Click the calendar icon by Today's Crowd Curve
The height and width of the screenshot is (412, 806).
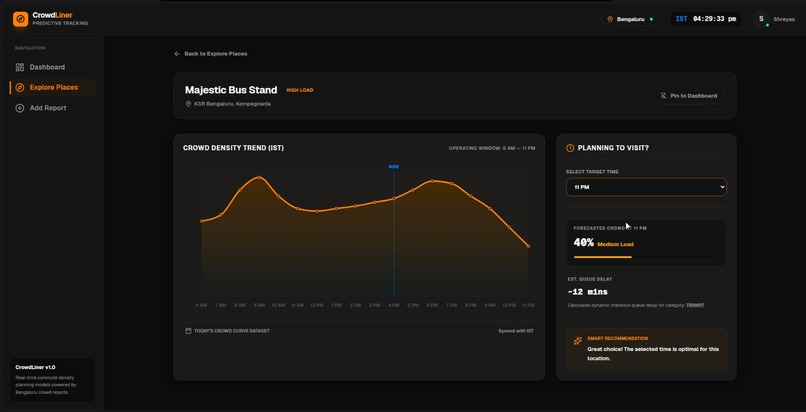(188, 331)
